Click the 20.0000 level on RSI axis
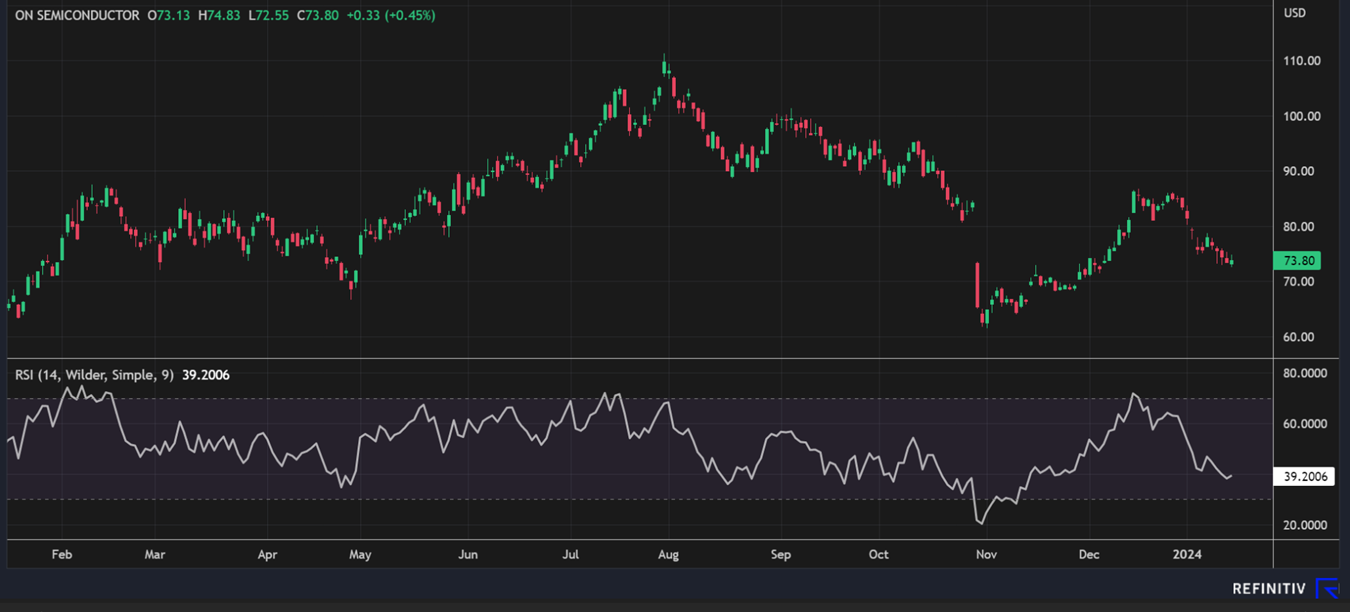Screen dimensions: 1350x612 click(1305, 525)
